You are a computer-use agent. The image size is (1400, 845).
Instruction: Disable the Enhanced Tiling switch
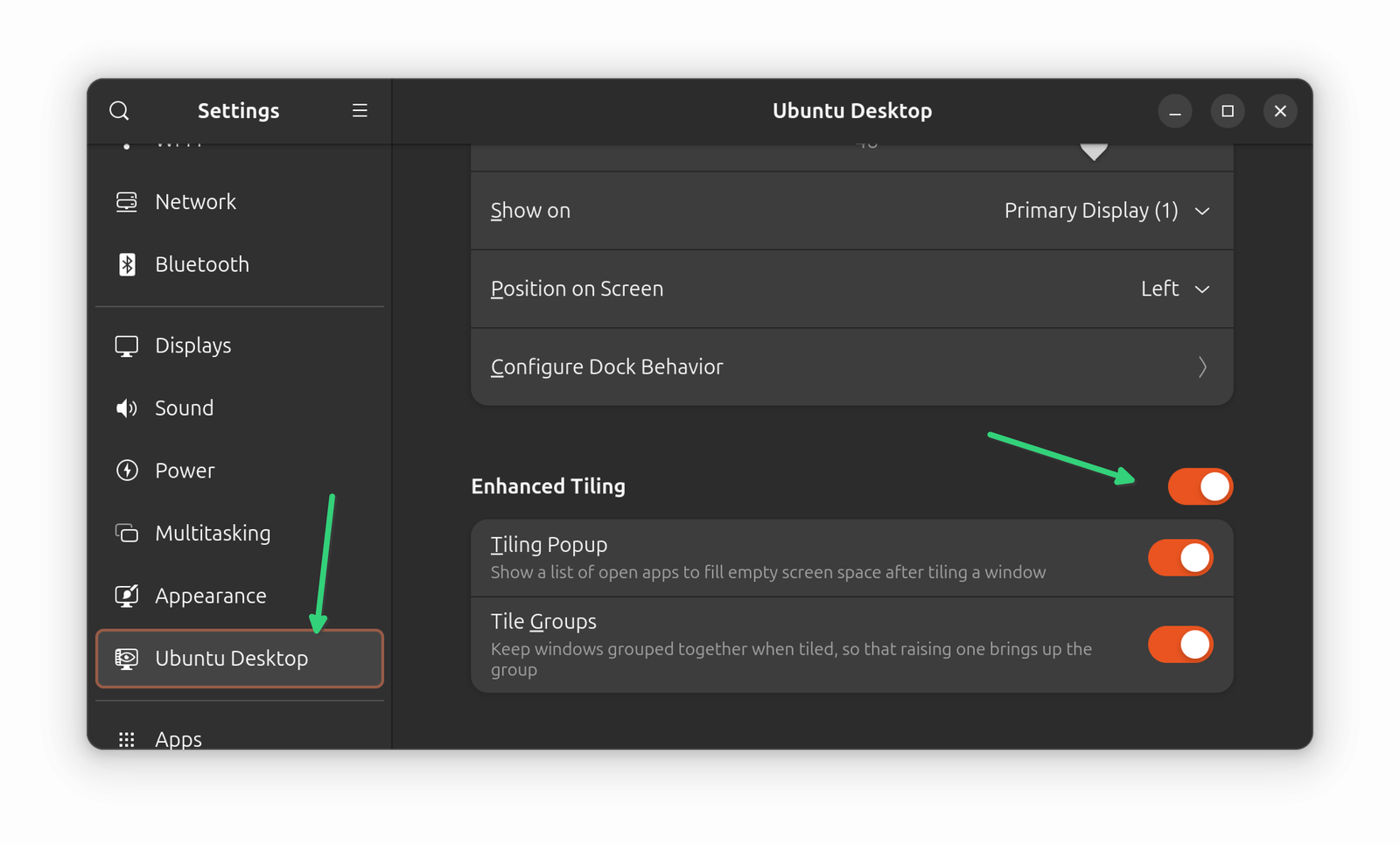click(1200, 486)
